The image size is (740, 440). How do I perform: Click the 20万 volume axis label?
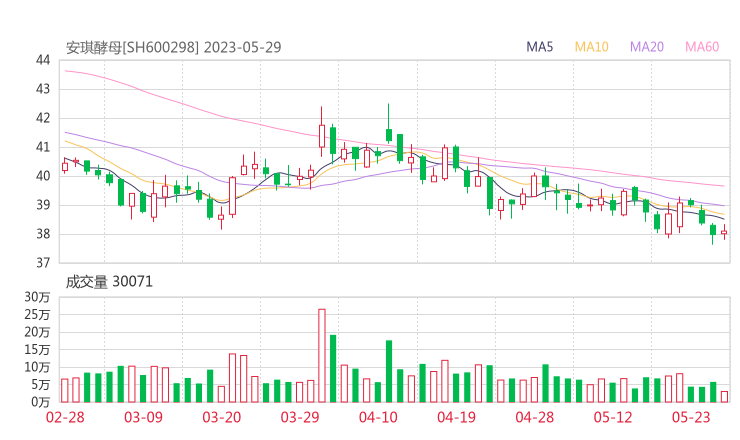tap(37, 332)
